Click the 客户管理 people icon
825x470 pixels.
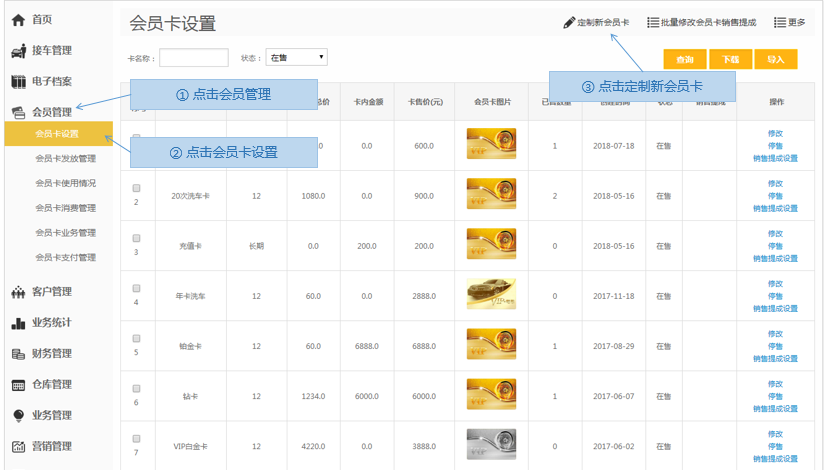[x=18, y=292]
